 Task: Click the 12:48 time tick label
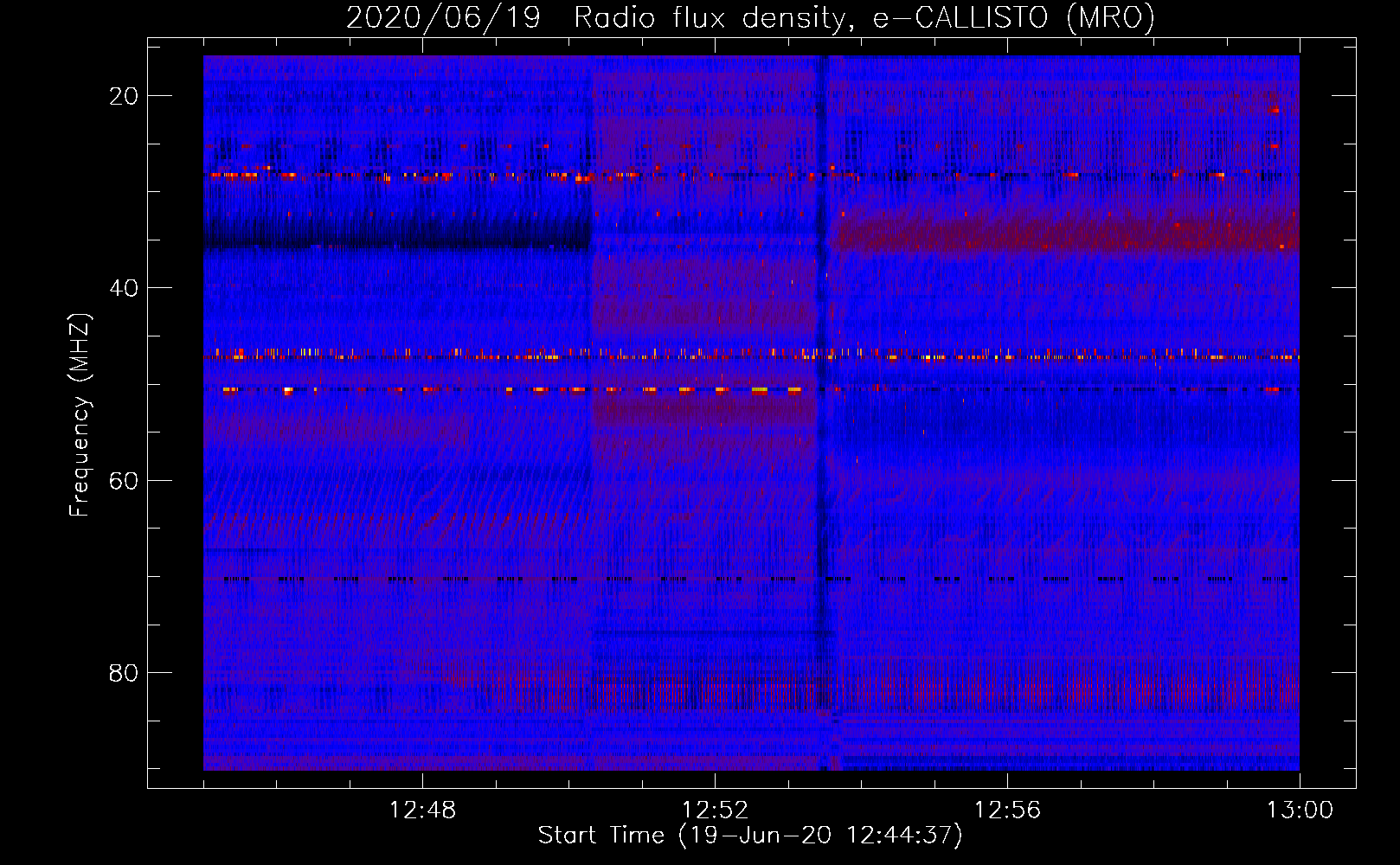pos(422,811)
